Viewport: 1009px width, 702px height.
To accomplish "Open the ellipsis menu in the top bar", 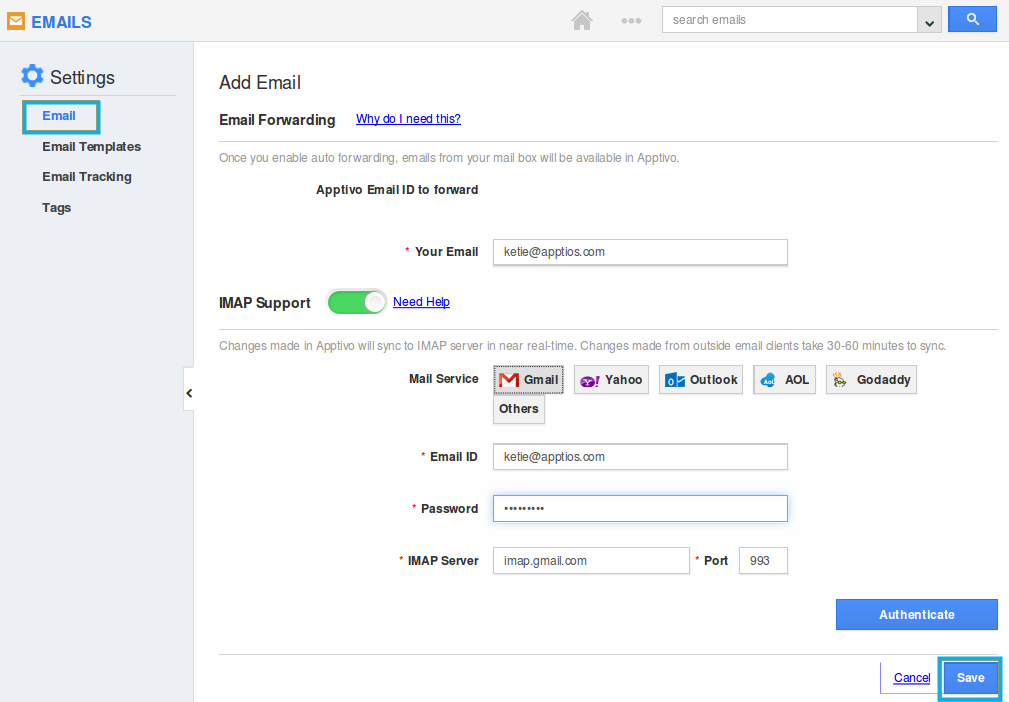I will pos(631,20).
